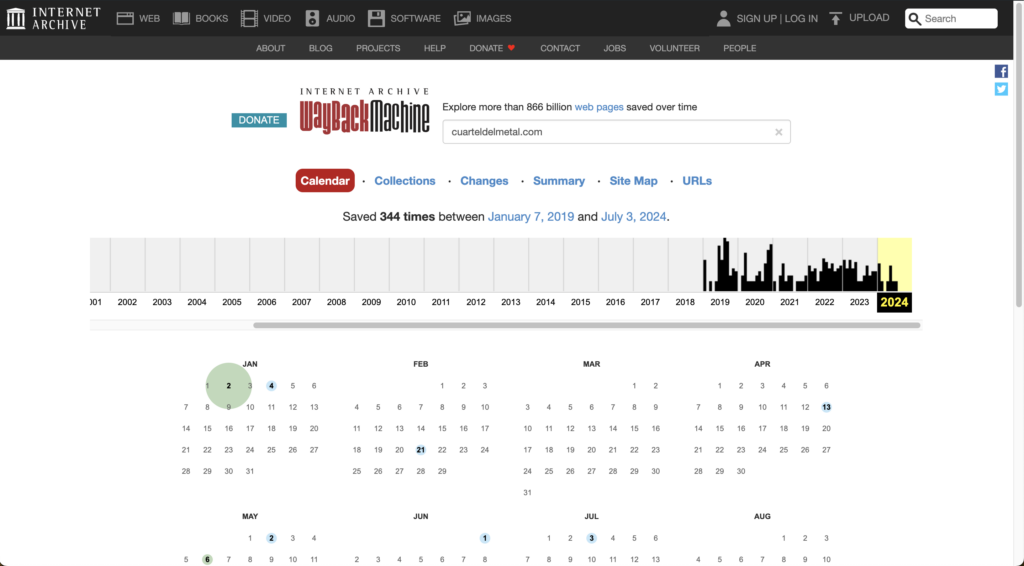
Task: Open the July 3, 2024 capture link
Action: pyautogui.click(x=633, y=217)
